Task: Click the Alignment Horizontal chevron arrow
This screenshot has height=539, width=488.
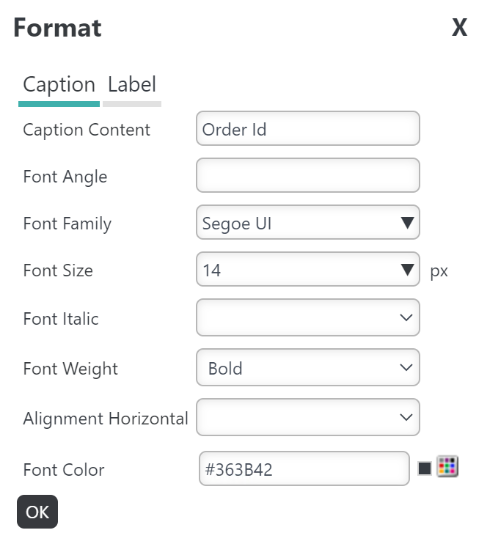Action: (x=406, y=417)
